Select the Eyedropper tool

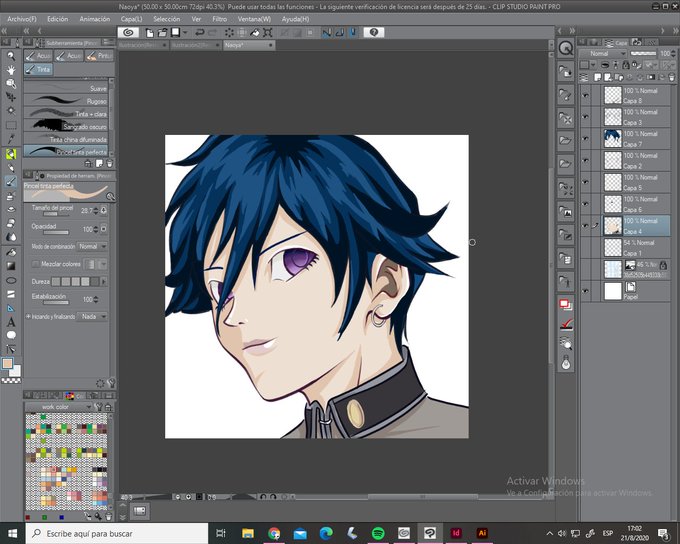click(x=11, y=138)
